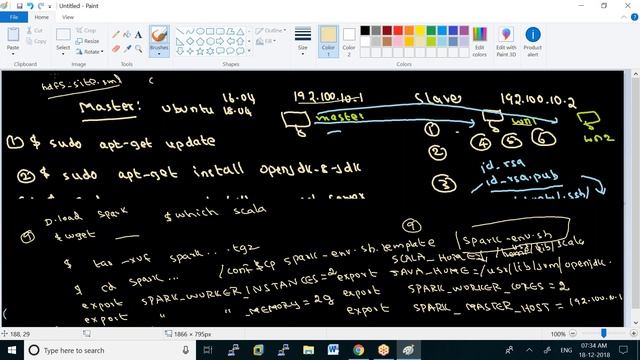Choose the Rectangle shape
The image size is (640, 360).
[x=210, y=31]
